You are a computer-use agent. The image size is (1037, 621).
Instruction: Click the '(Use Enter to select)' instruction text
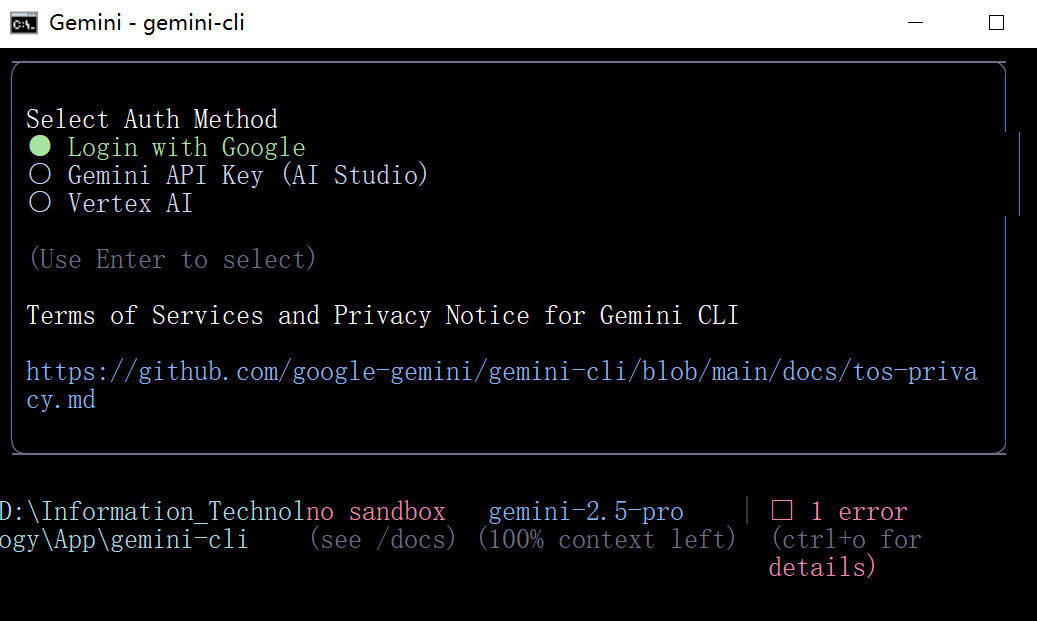[172, 258]
